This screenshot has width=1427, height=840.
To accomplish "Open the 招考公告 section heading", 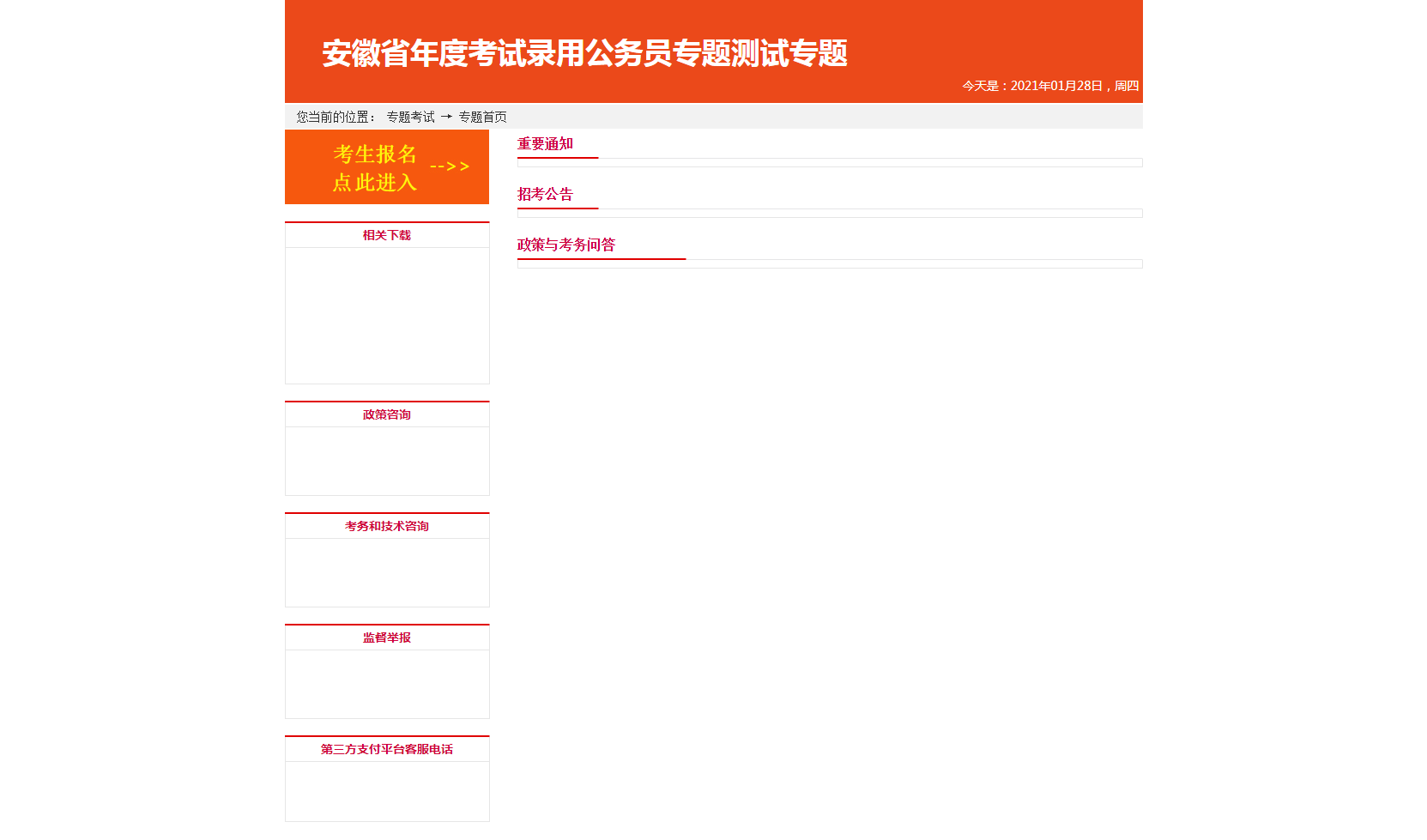I will tap(545, 195).
